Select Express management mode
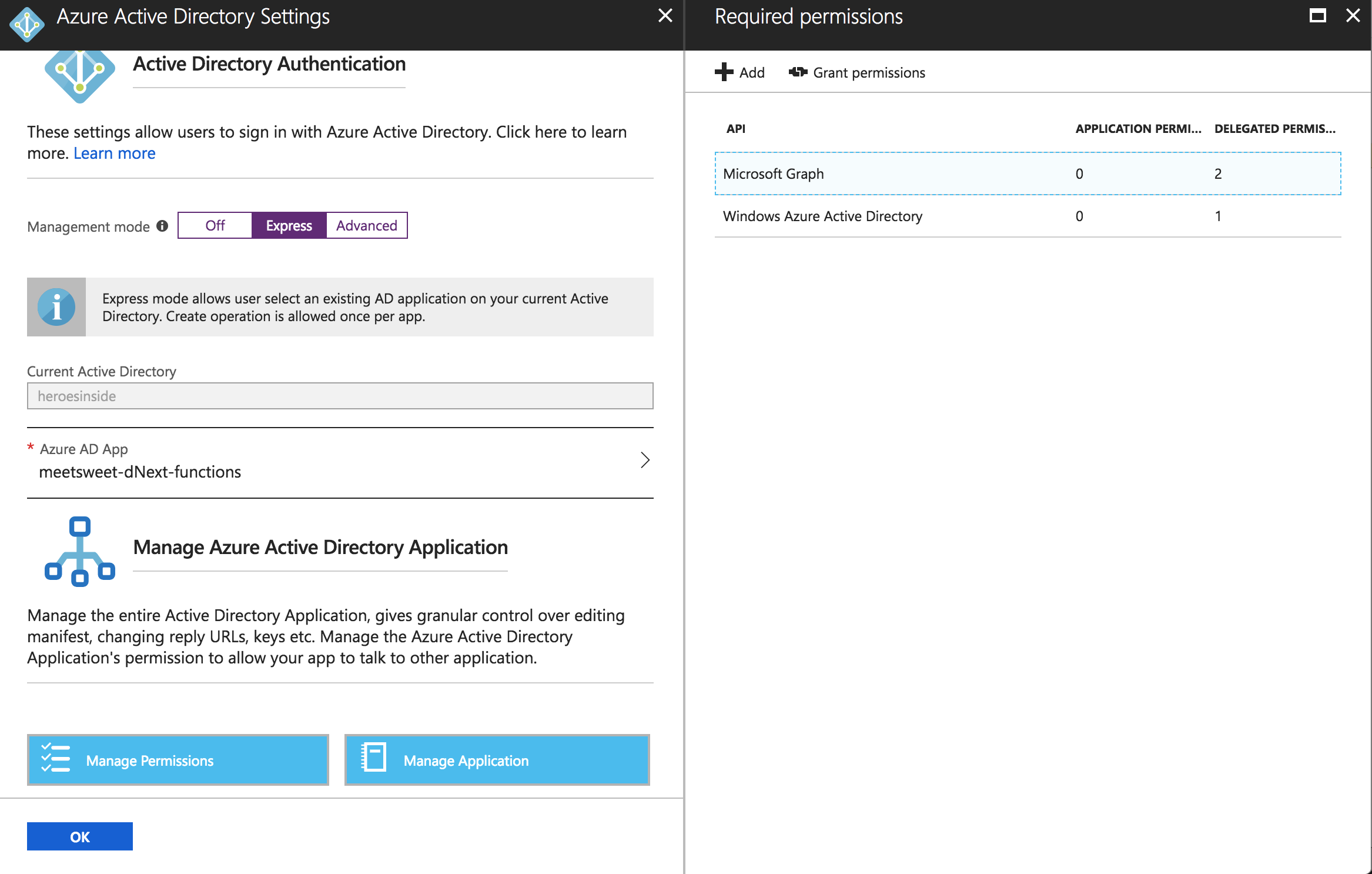The image size is (1372, 874). click(x=289, y=225)
